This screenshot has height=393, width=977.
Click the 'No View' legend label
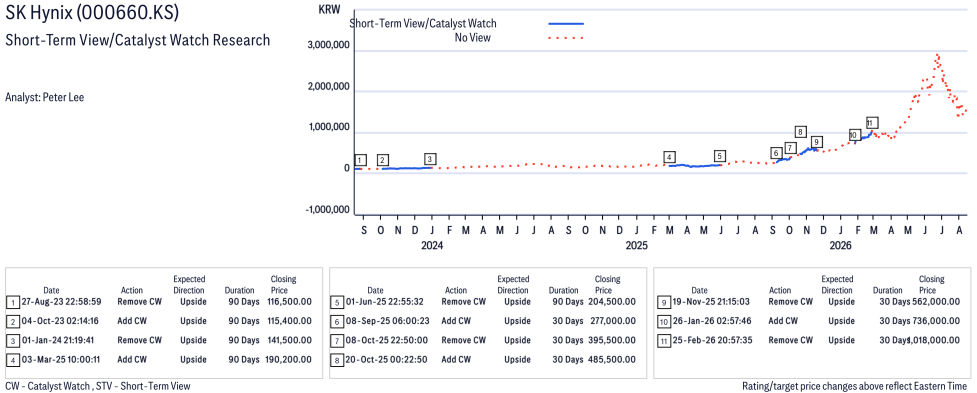click(473, 38)
